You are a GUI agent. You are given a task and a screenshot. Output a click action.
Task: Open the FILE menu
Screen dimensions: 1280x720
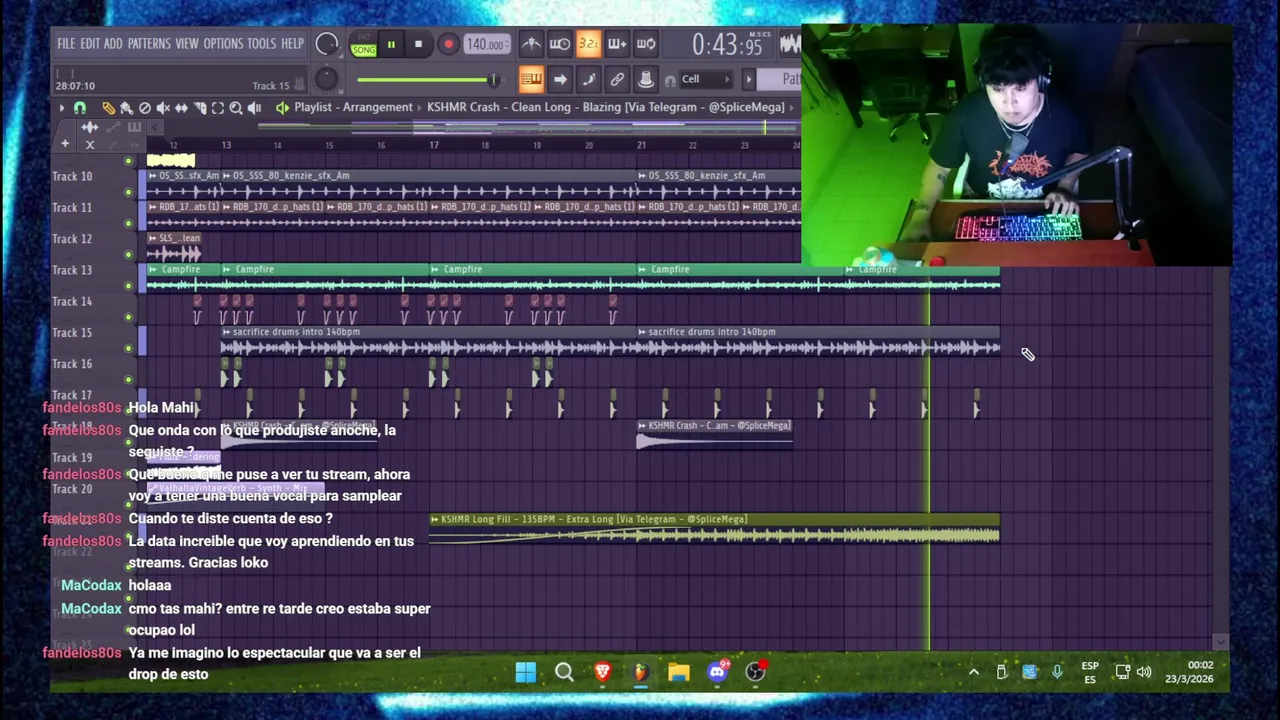(66, 44)
